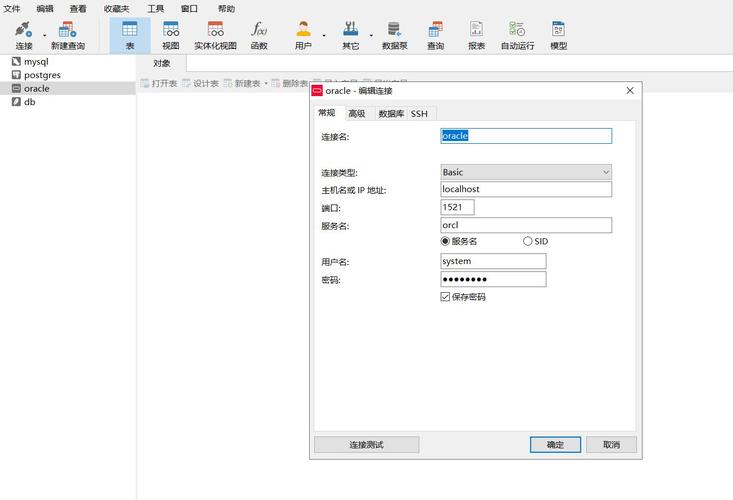Click the 报表 (Report) toolbar icon
Image resolution: width=733 pixels, height=500 pixels.
coord(476,35)
